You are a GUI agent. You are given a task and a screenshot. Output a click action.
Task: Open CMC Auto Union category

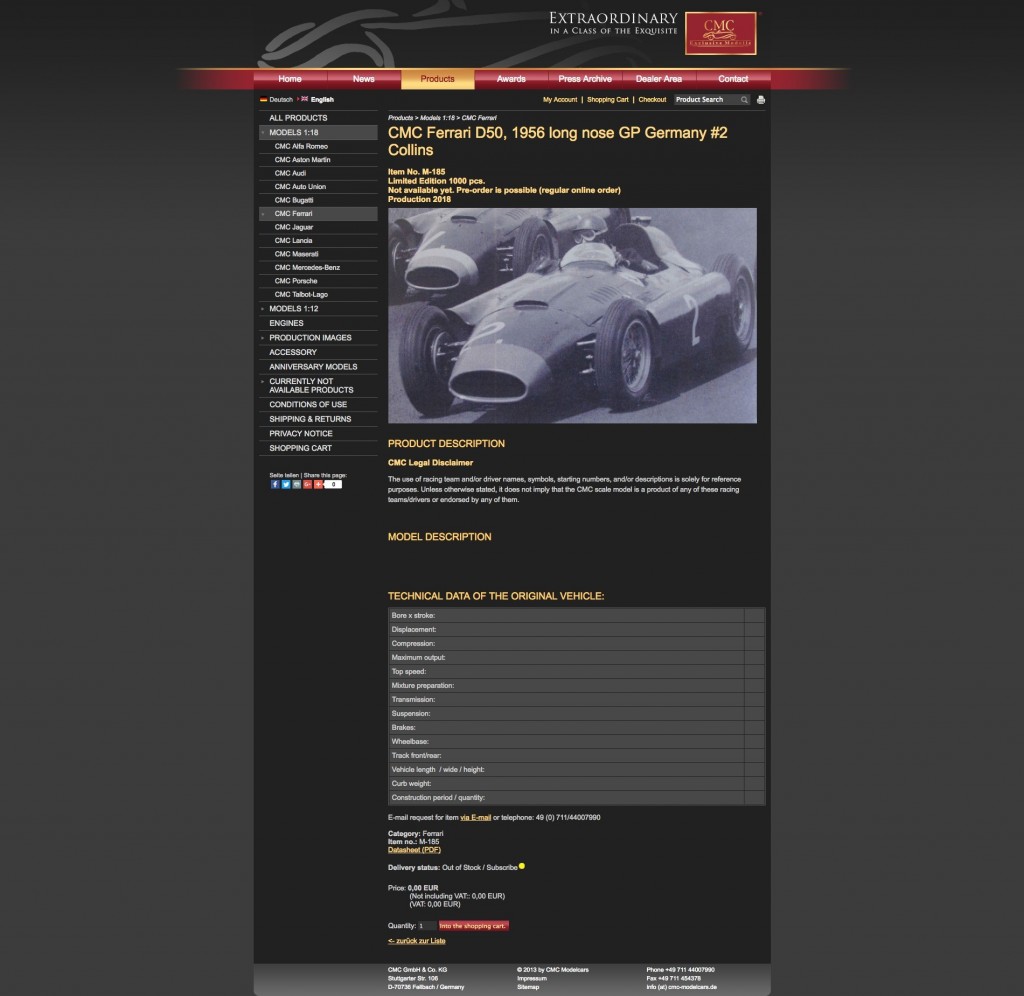click(318, 187)
